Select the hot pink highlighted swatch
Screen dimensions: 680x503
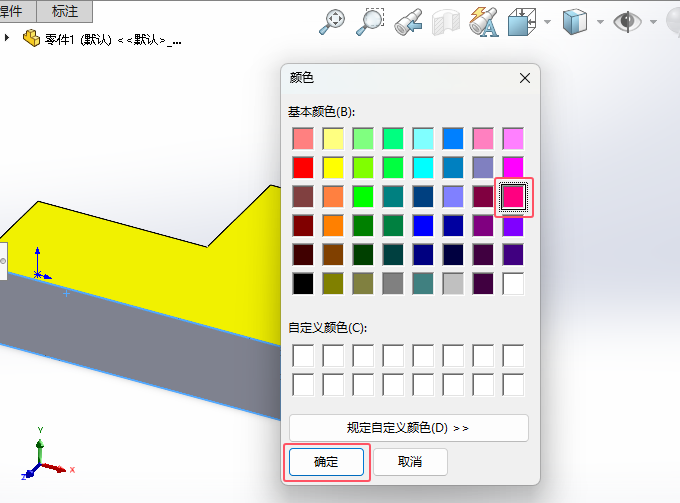click(513, 196)
